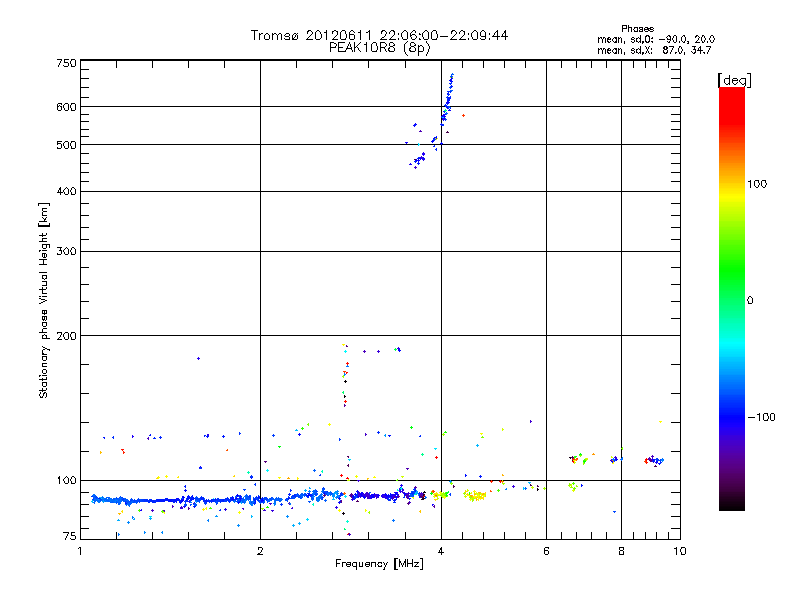Click the "Stationary phase Virtual Height [km]" axis title

click(x=44, y=300)
